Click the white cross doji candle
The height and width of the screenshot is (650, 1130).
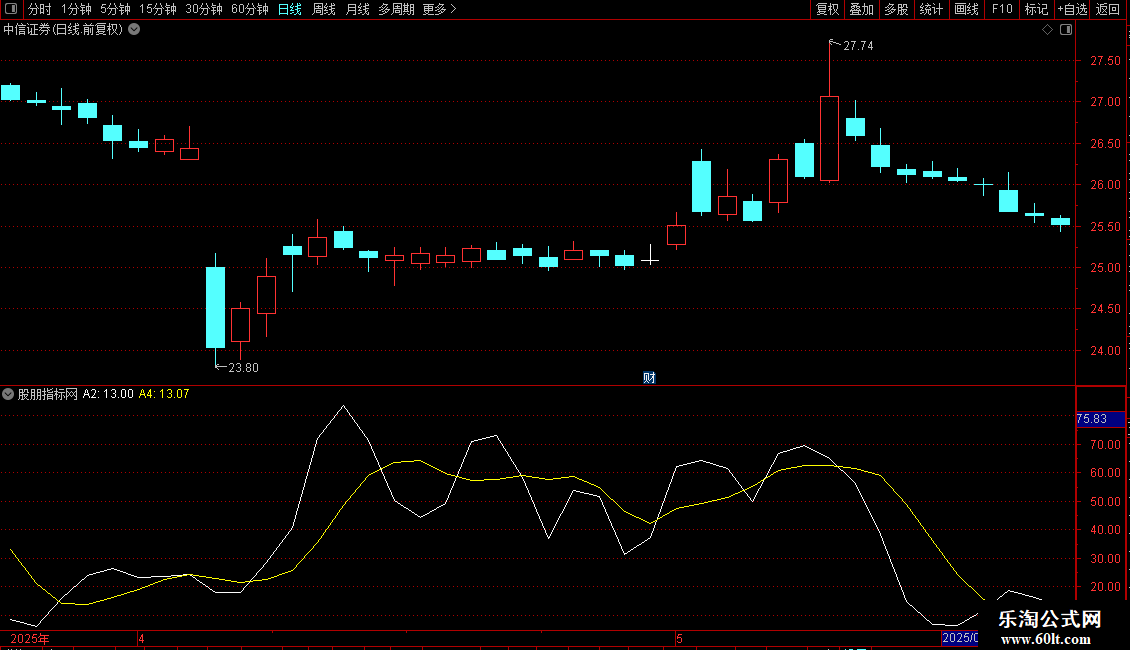coord(650,259)
